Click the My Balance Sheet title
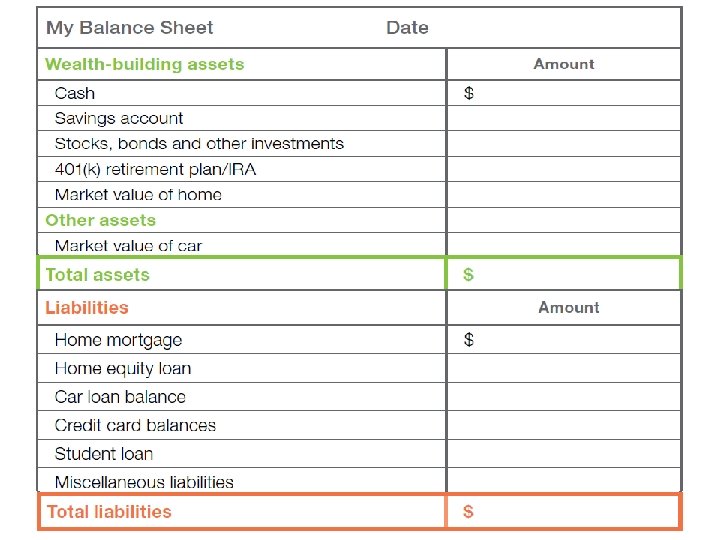The width and height of the screenshot is (720, 540). tap(130, 28)
